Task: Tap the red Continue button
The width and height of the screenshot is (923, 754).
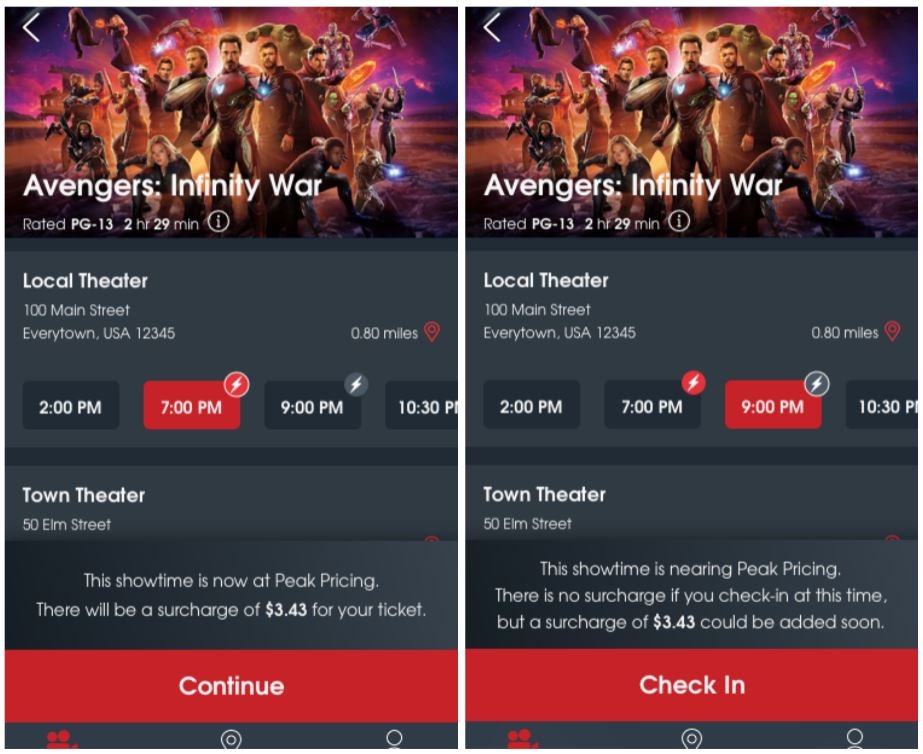Action: coord(231,686)
